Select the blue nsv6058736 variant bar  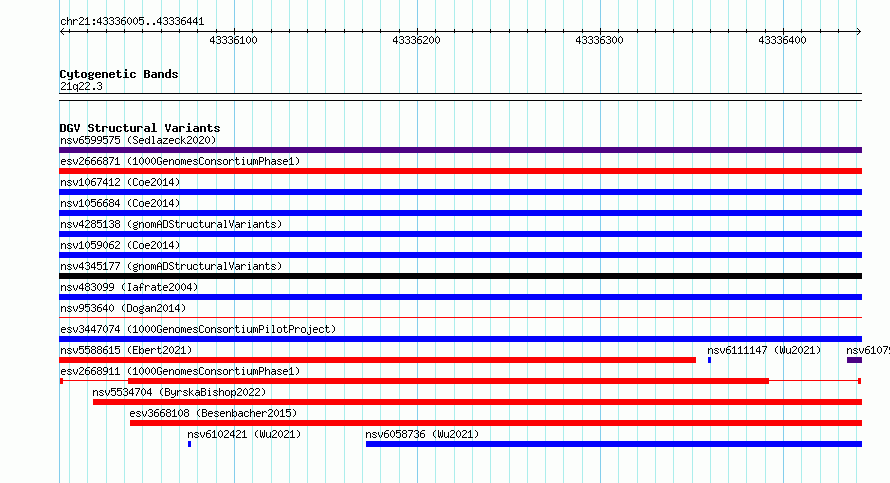[614, 444]
